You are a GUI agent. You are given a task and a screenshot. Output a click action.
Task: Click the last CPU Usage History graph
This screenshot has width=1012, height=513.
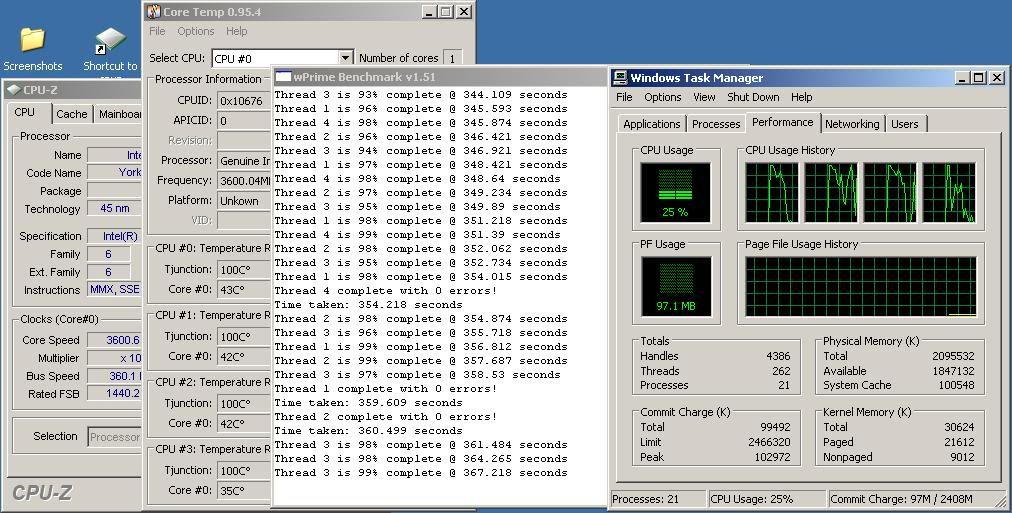(949, 192)
